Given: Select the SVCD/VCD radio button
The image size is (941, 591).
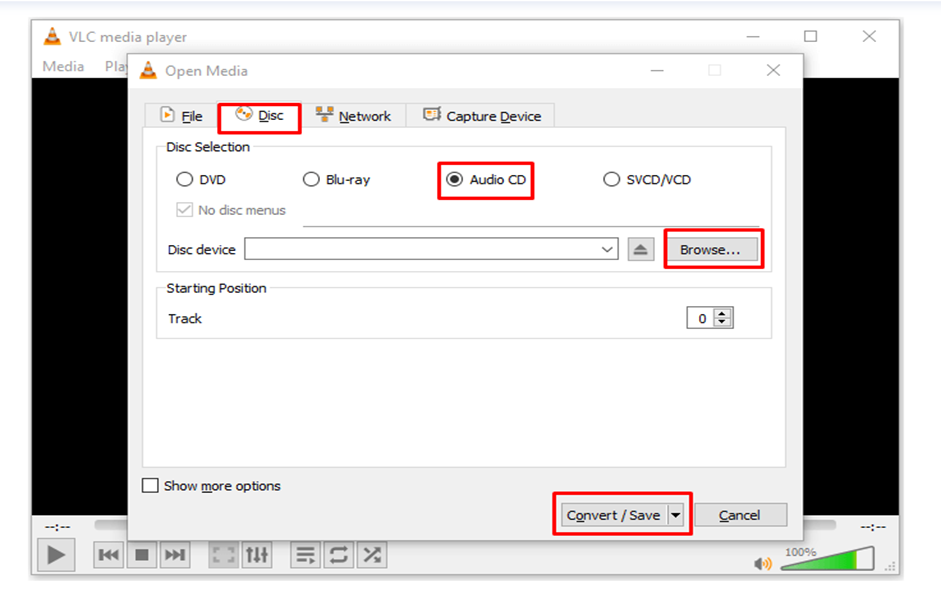Looking at the screenshot, I should pos(611,179).
